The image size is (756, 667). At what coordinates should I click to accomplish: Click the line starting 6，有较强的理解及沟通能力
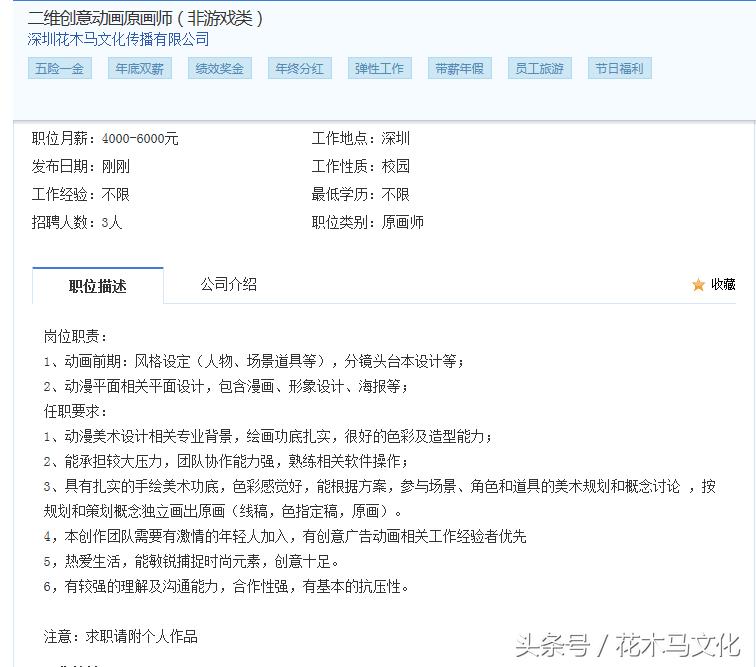coord(226,586)
